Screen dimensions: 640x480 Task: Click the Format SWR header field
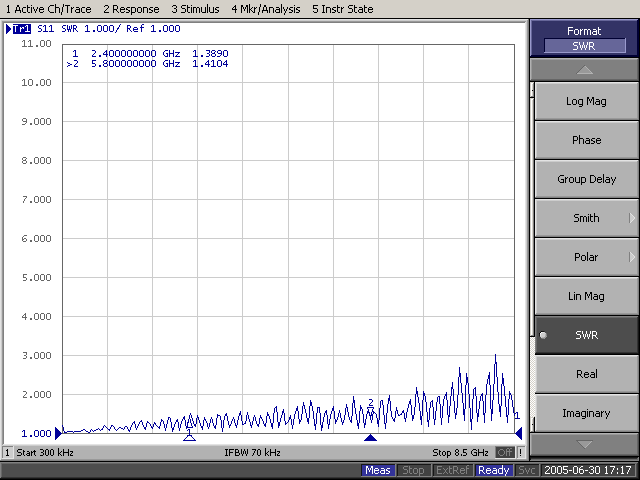584,46
